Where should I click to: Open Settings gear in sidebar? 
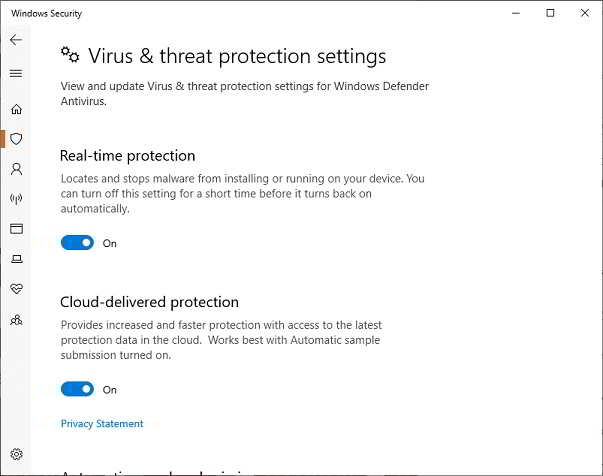[16, 454]
